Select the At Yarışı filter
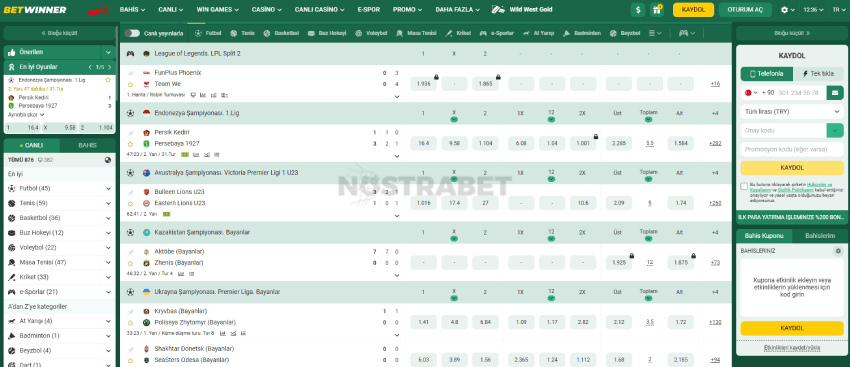Viewport: 850px width, 367px height. coord(539,33)
